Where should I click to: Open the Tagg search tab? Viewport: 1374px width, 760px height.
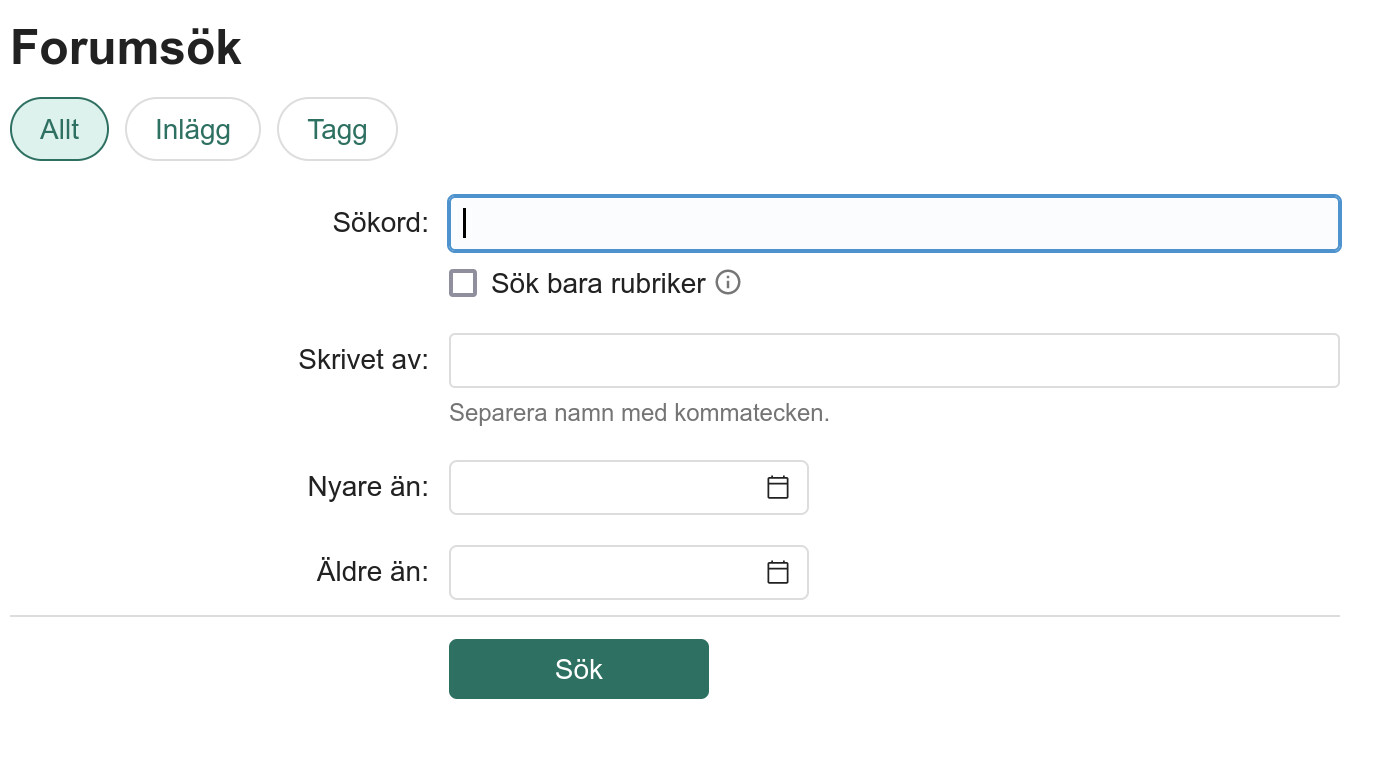pos(337,129)
